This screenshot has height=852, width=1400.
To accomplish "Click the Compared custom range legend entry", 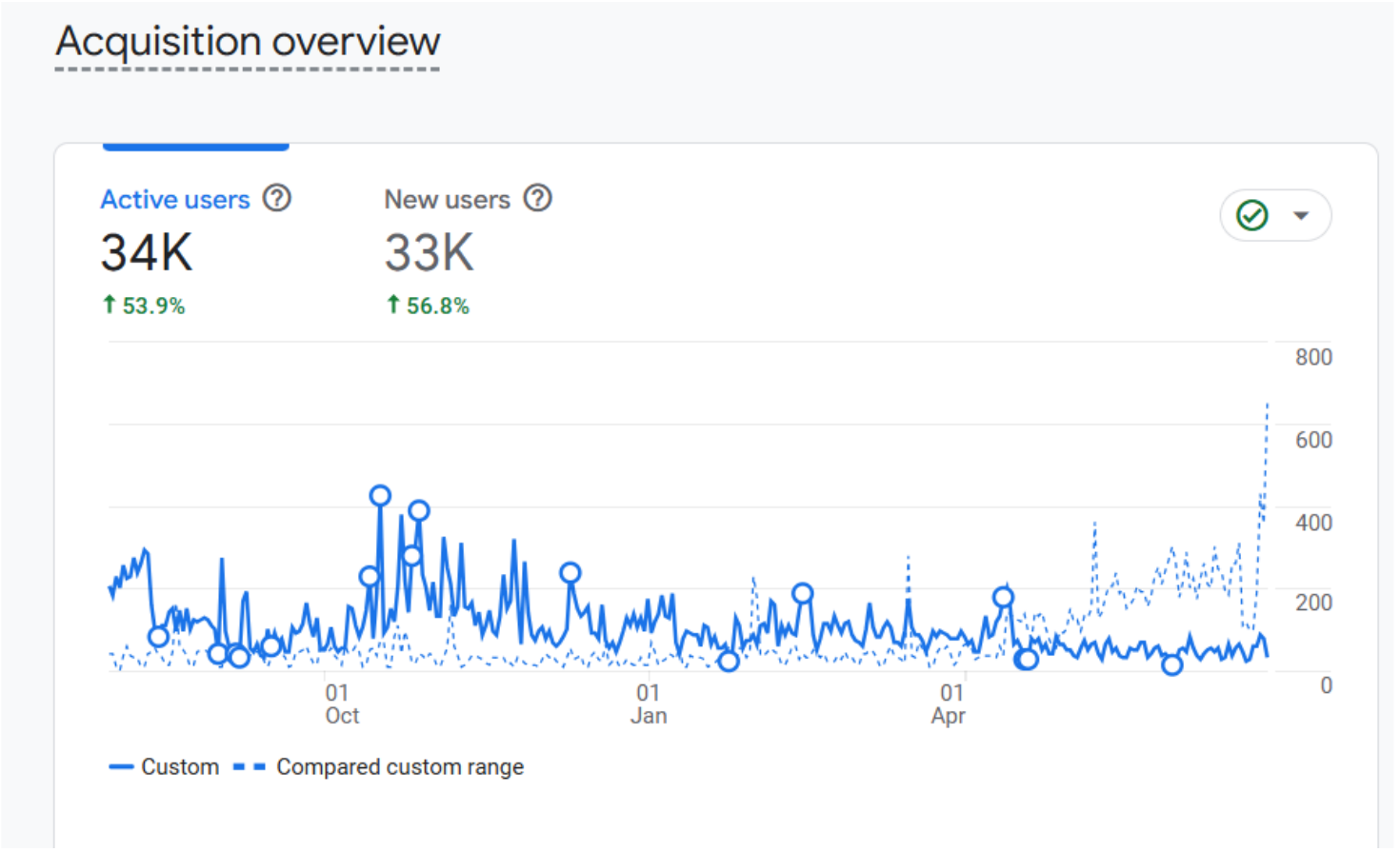I will click(379, 767).
